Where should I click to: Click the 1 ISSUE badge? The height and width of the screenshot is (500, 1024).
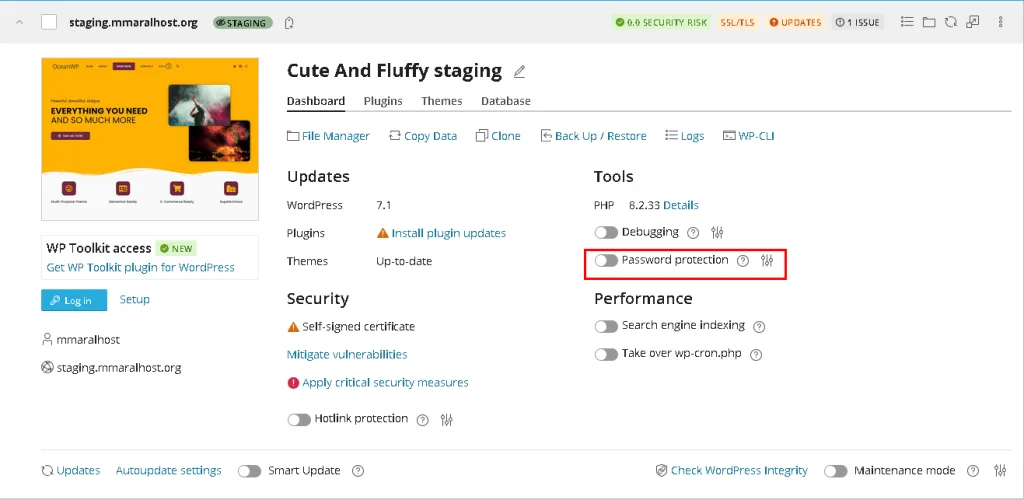pyautogui.click(x=858, y=22)
